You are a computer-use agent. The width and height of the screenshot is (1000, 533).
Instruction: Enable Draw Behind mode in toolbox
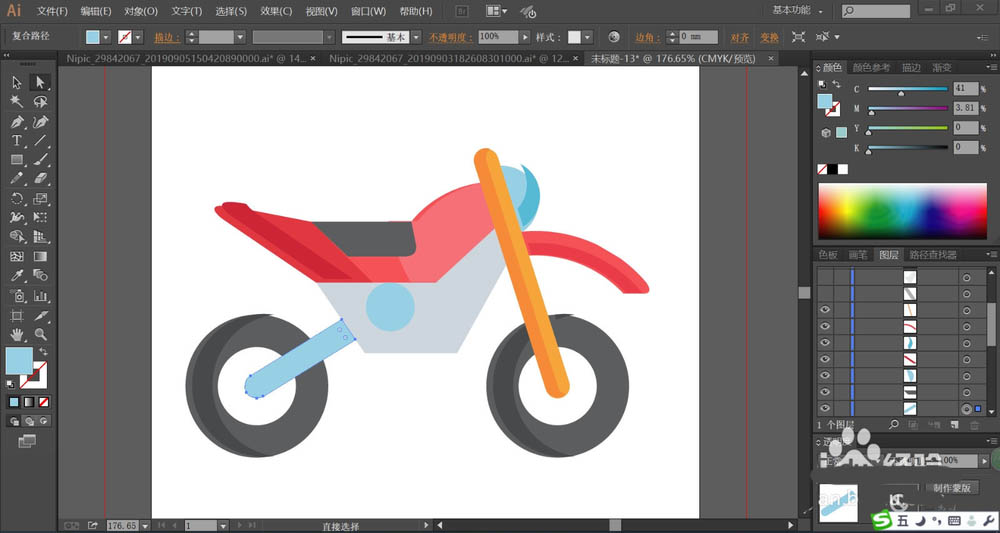29,421
